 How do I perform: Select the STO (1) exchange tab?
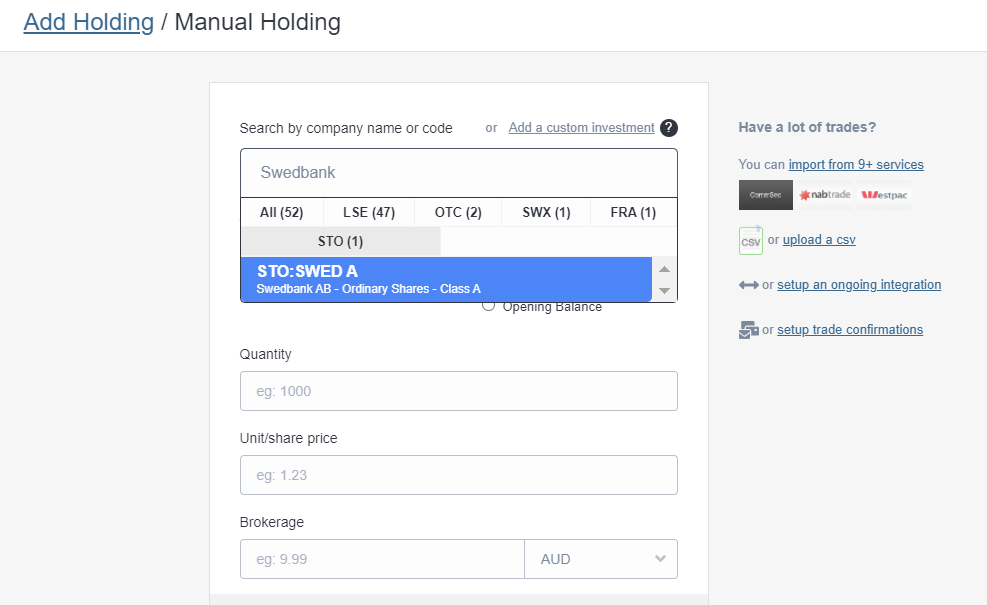click(x=341, y=241)
